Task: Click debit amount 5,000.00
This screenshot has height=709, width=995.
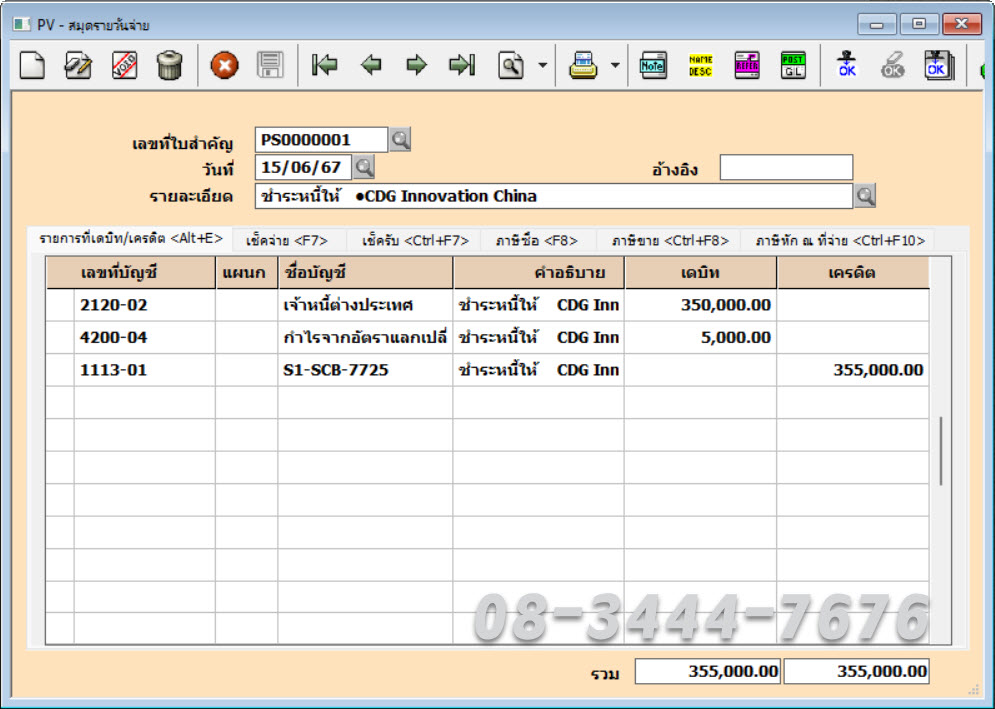Action: (701, 338)
